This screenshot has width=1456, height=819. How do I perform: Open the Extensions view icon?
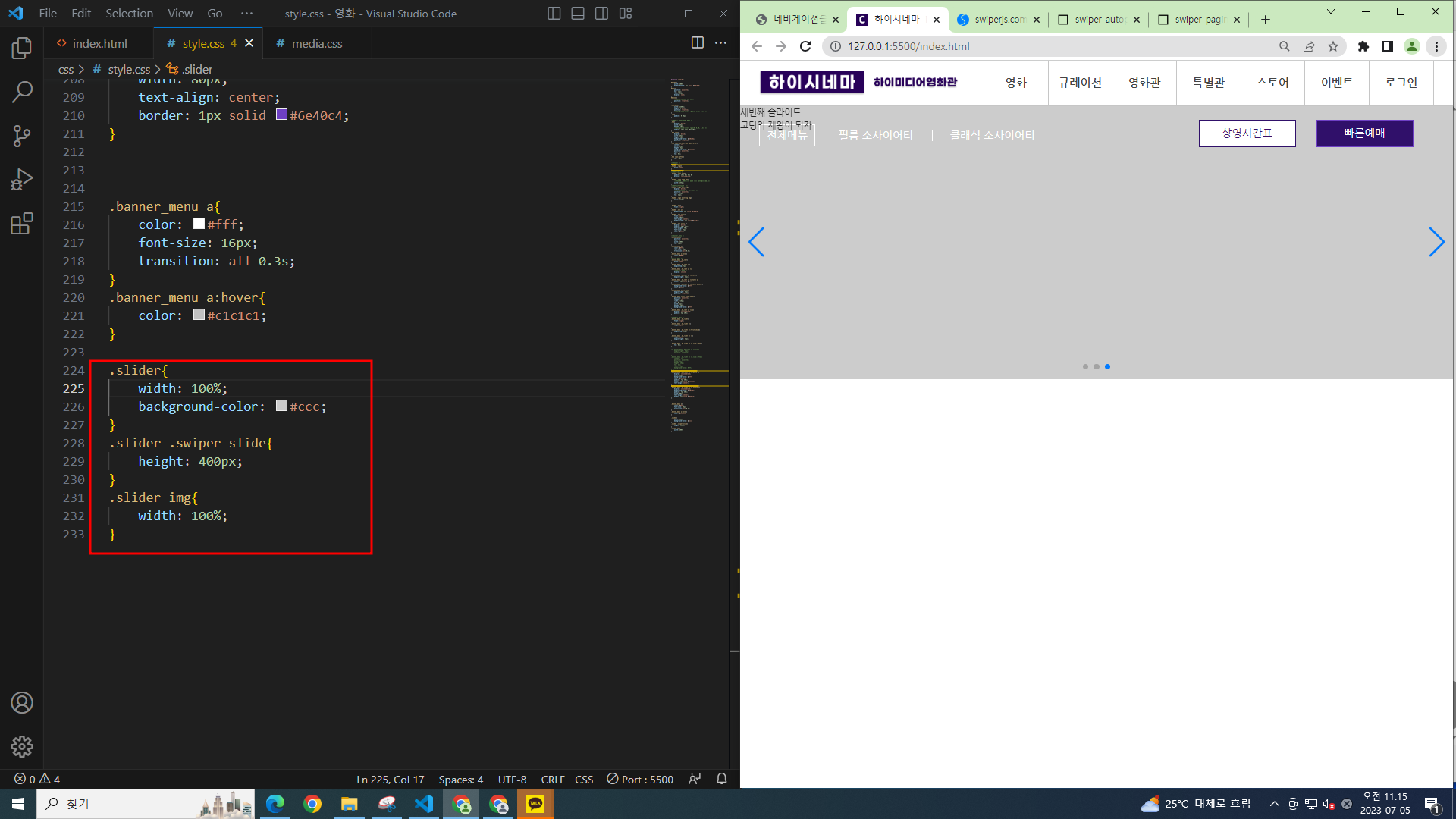[22, 224]
